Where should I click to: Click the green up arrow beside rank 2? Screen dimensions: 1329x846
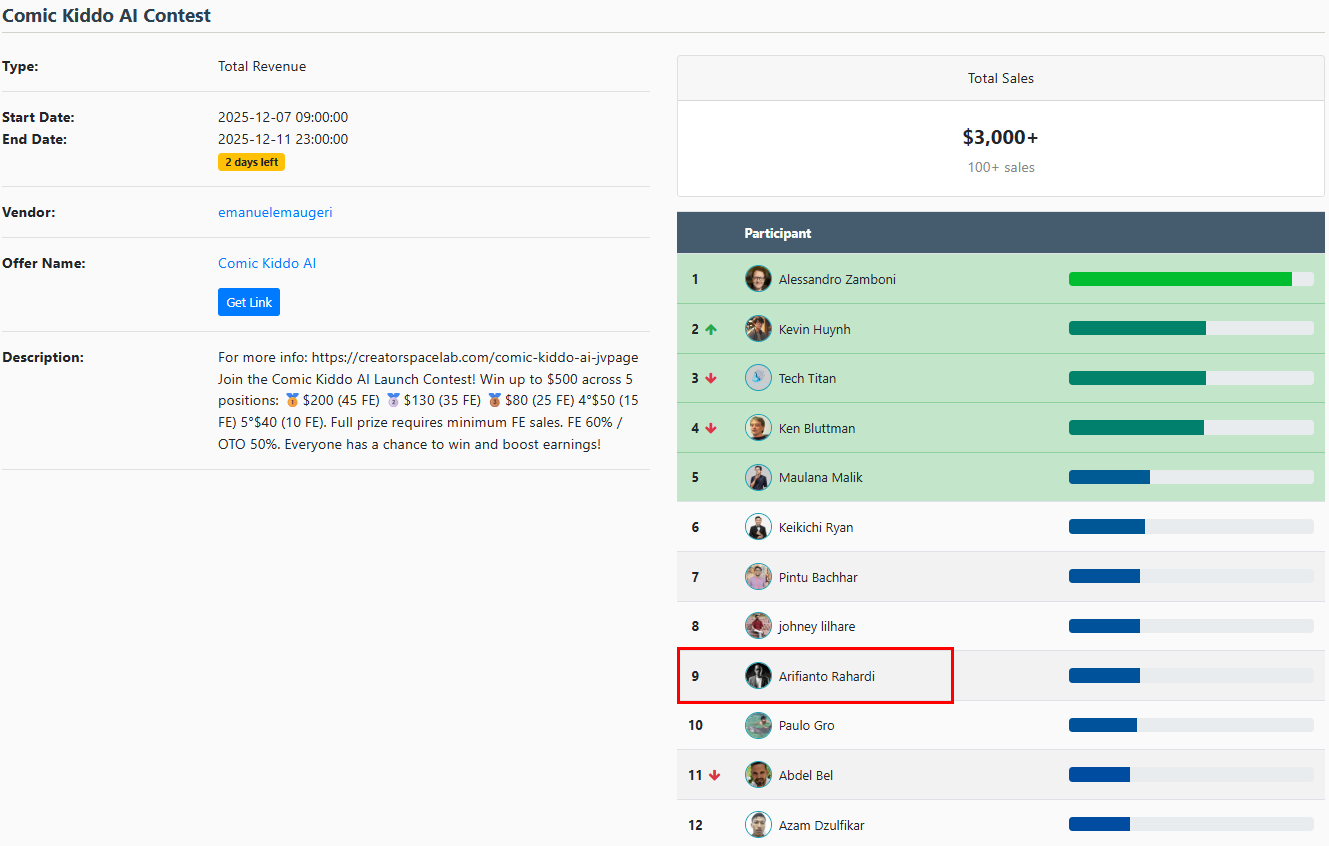point(711,329)
